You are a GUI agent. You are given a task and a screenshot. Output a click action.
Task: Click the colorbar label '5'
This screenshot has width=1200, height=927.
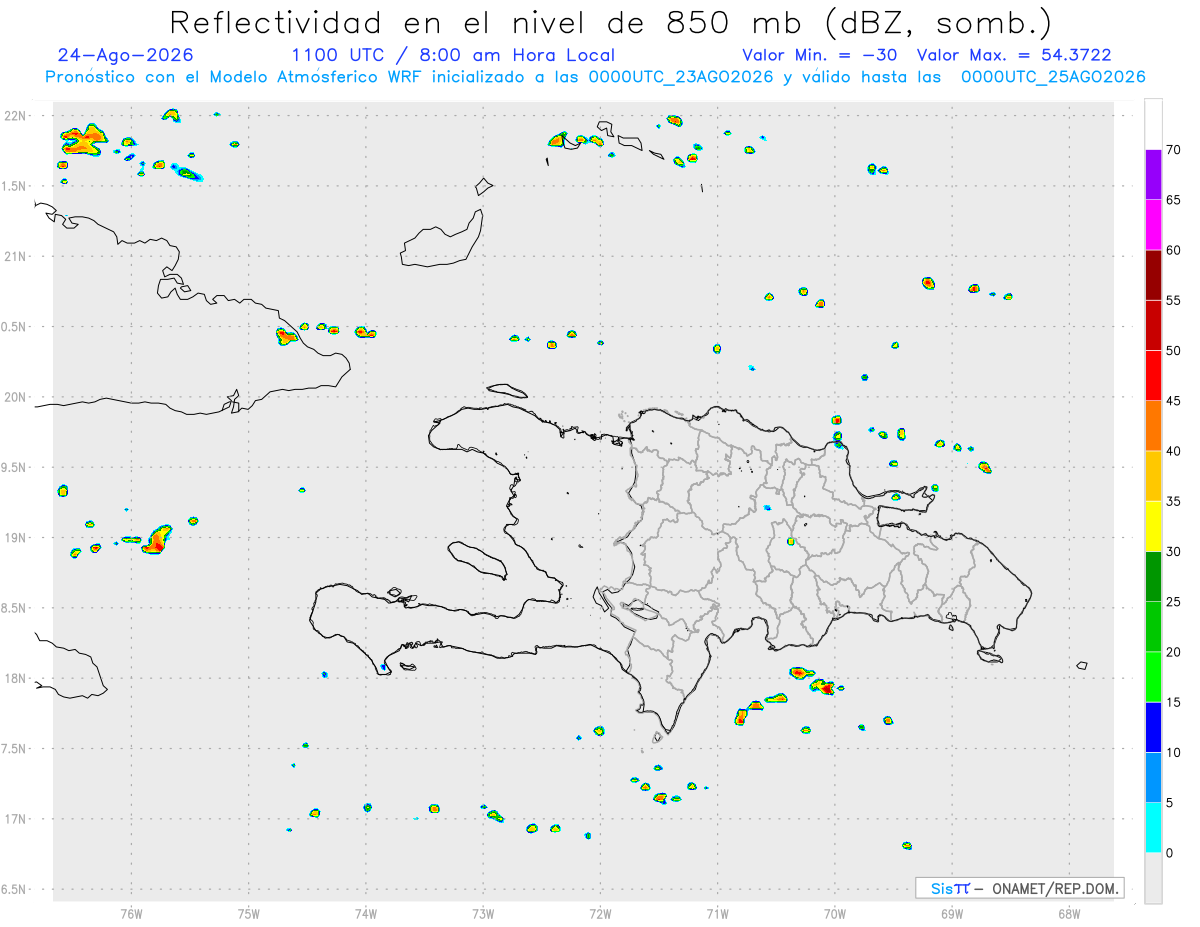[x=1170, y=802]
